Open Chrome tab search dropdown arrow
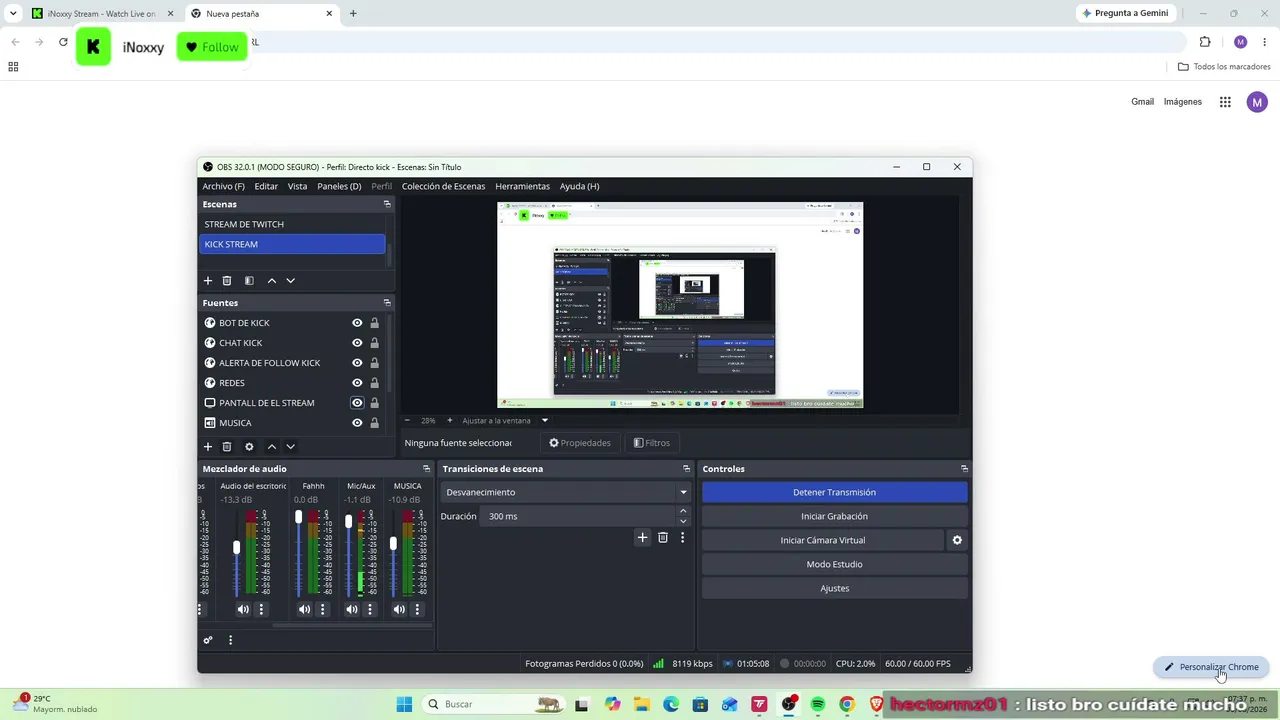Viewport: 1280px width, 720px height. point(13,14)
